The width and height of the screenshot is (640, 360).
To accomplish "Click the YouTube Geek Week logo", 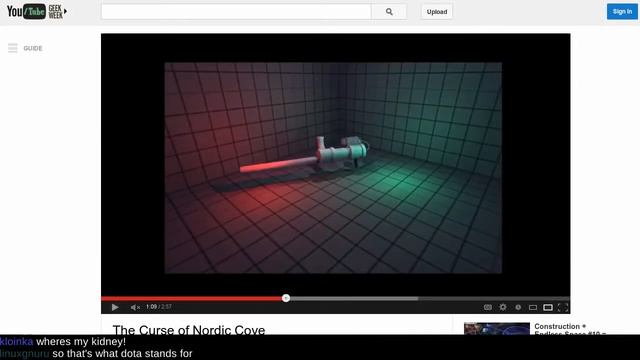I will [x=37, y=11].
